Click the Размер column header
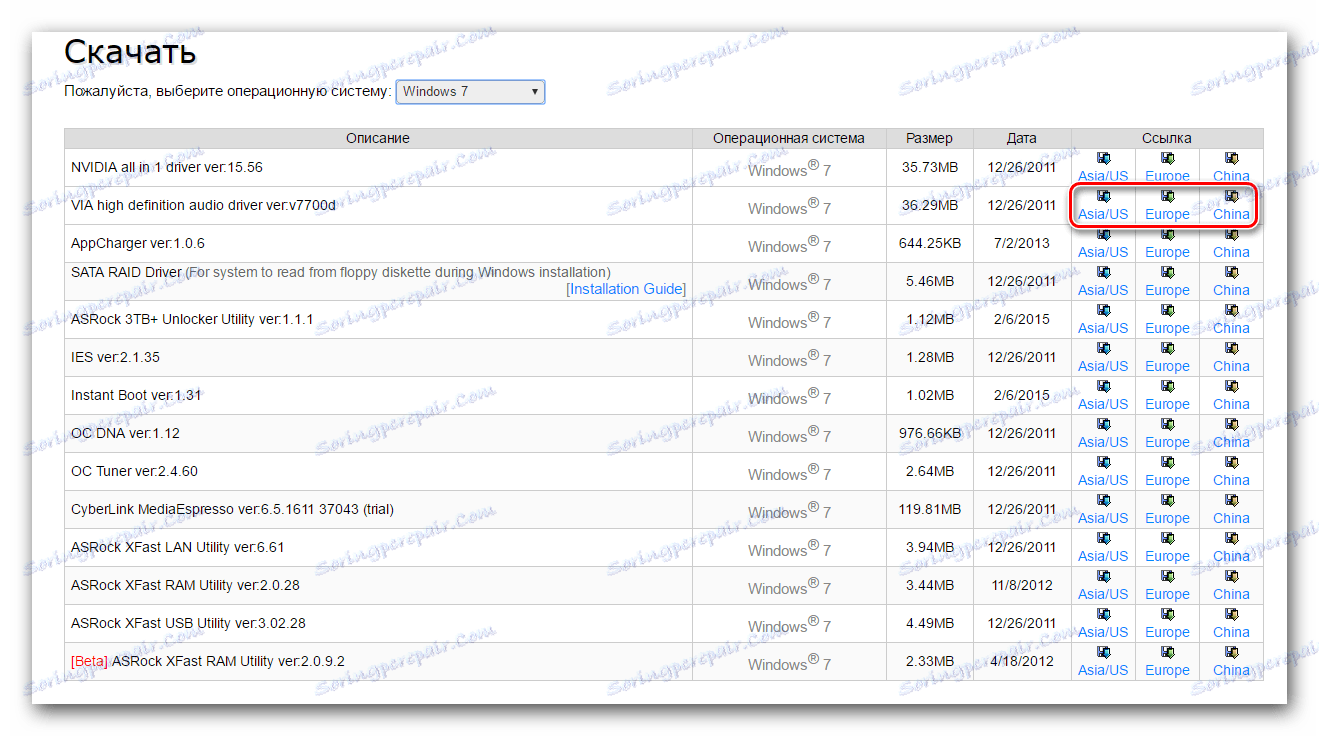 click(x=930, y=138)
